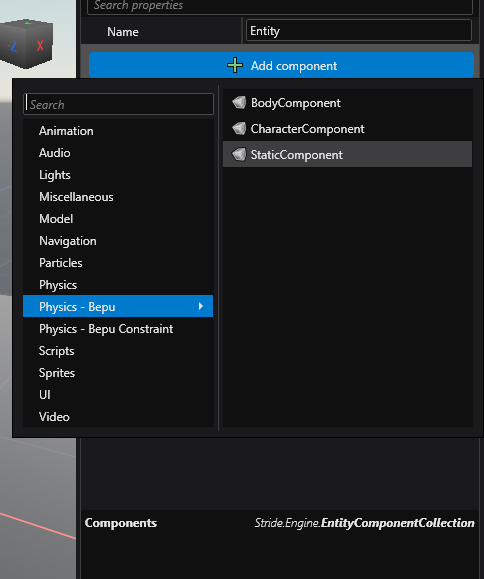
Task: Click the X axis face of the view cube
Action: tap(40, 46)
